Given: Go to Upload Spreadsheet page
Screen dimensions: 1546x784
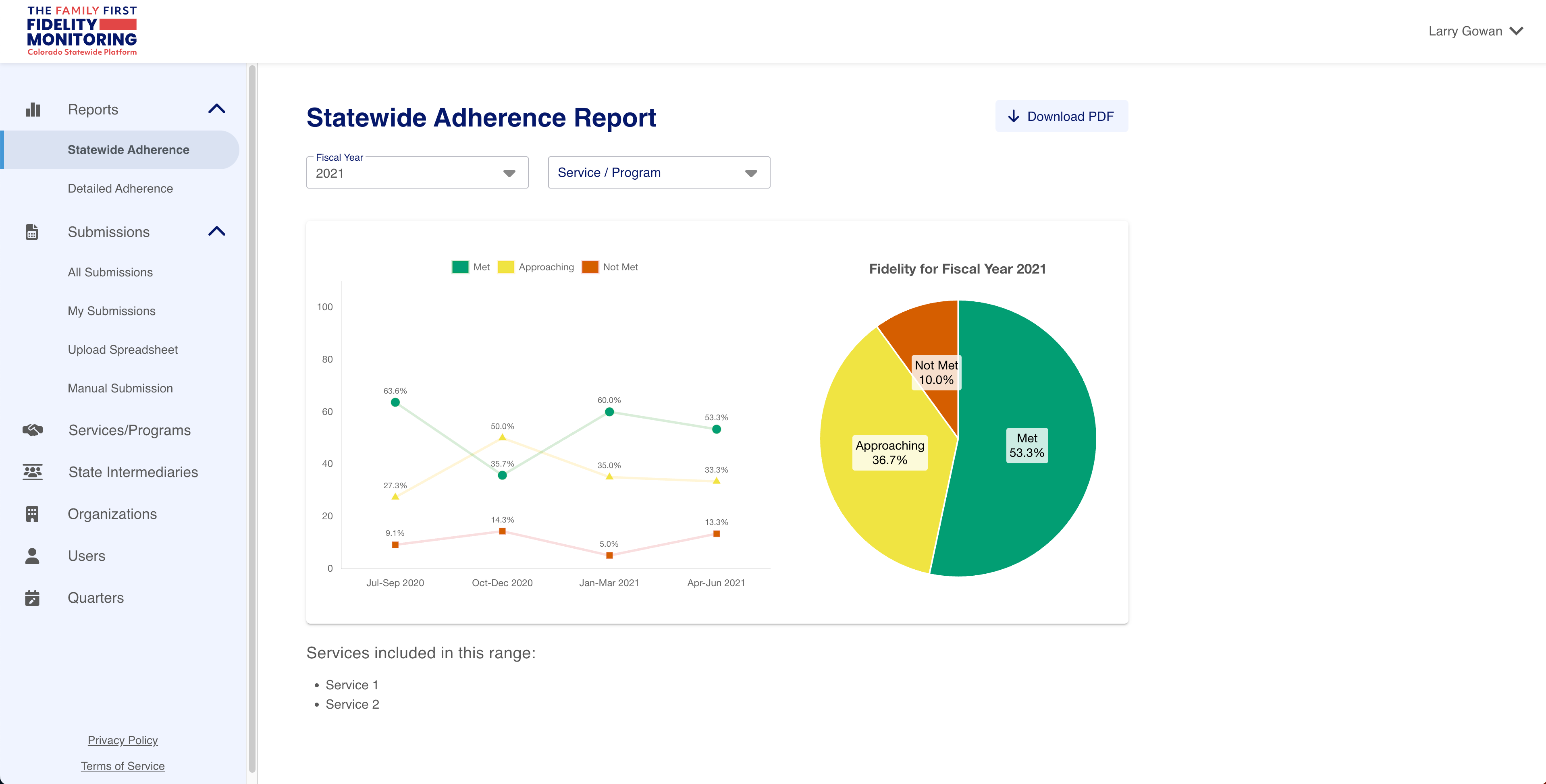Looking at the screenshot, I should pyautogui.click(x=123, y=350).
